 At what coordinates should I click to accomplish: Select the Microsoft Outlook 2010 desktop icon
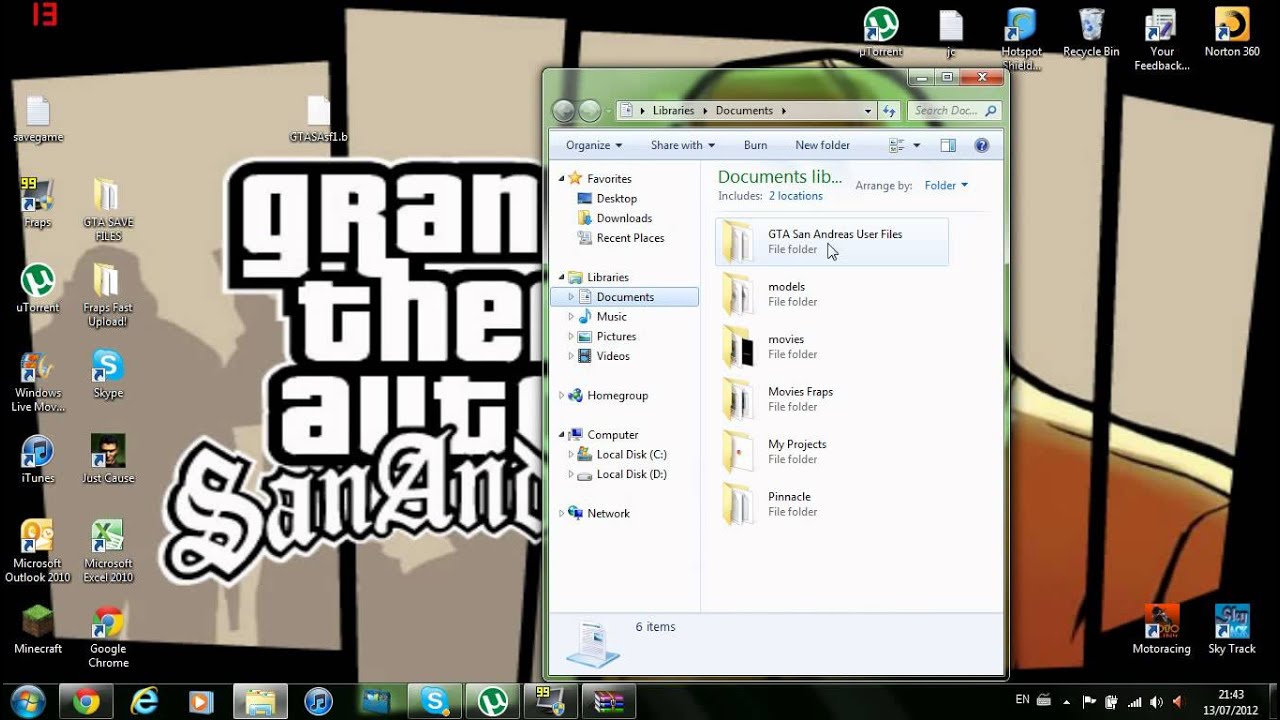tap(38, 551)
